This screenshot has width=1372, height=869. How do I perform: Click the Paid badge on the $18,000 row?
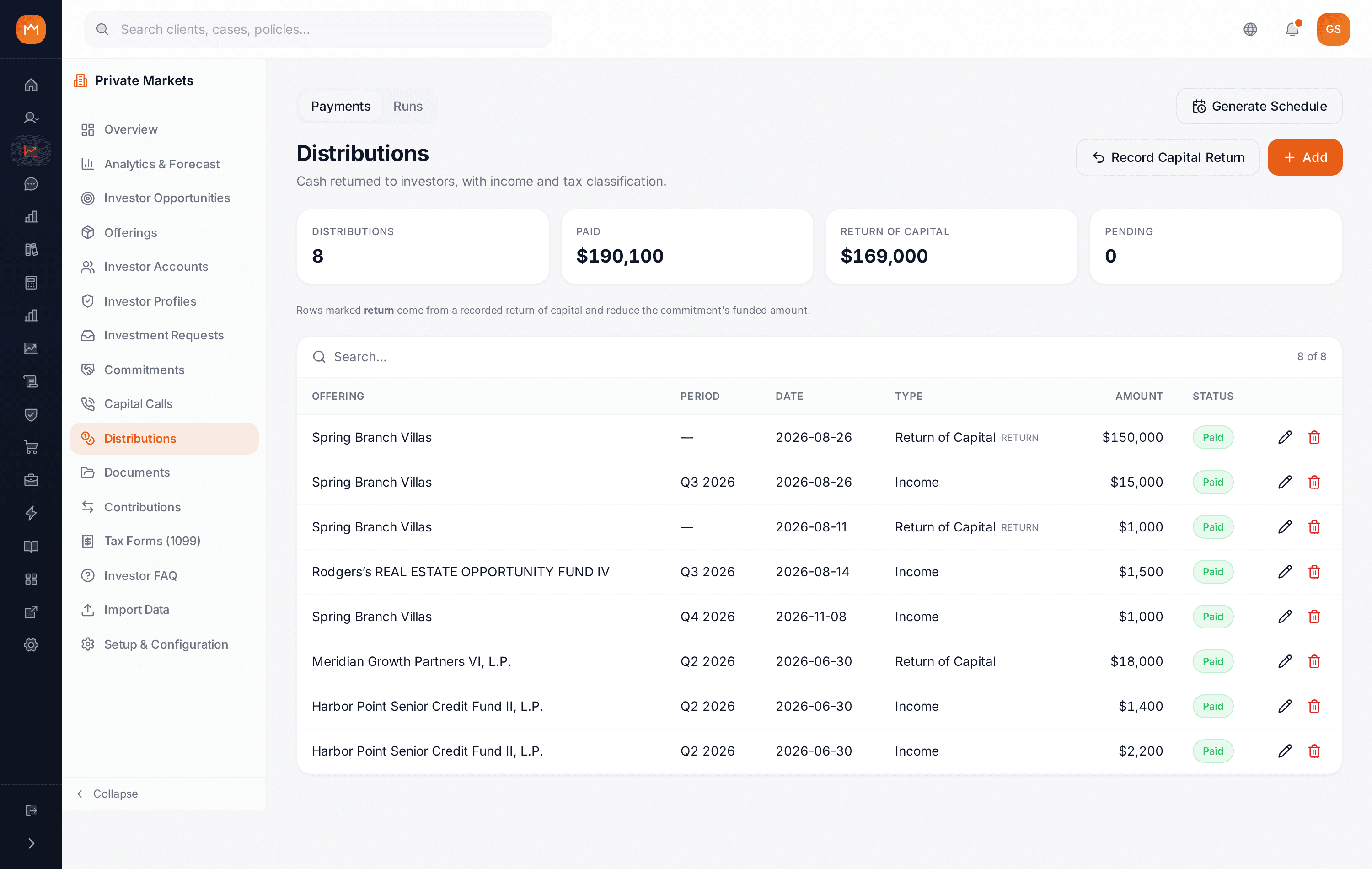[x=1212, y=661]
